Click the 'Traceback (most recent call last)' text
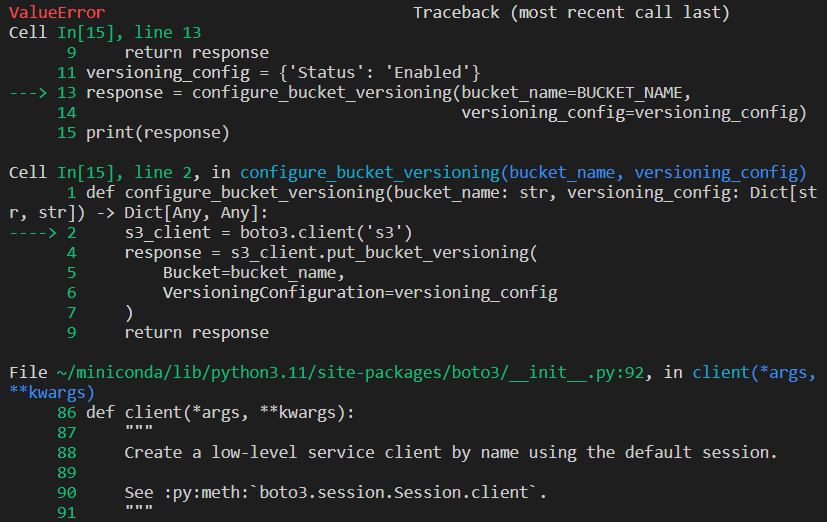Viewport: 827px width, 522px height. [571, 13]
